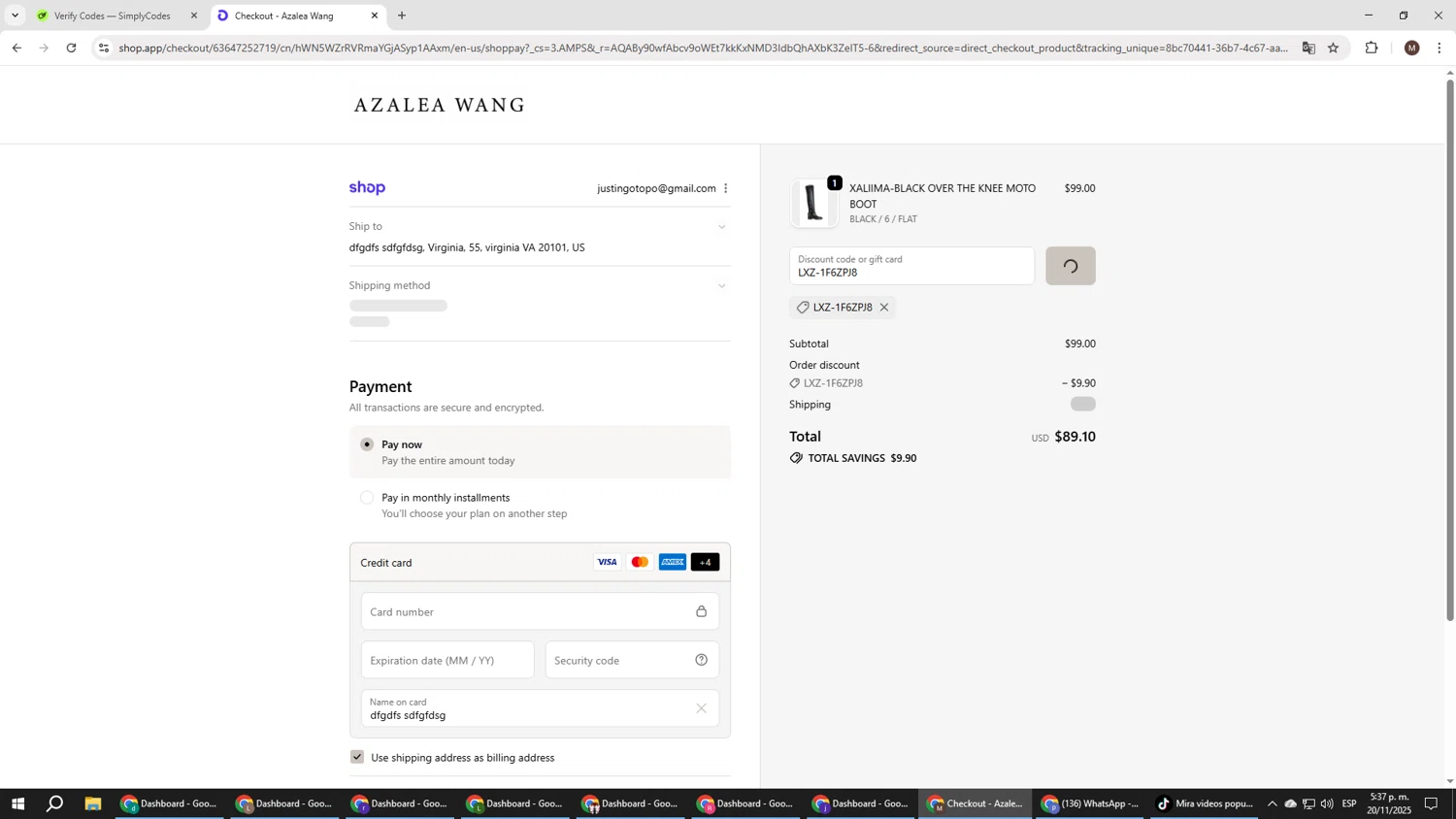Click the Visa card logo
The image size is (1456, 819).
[x=607, y=563]
